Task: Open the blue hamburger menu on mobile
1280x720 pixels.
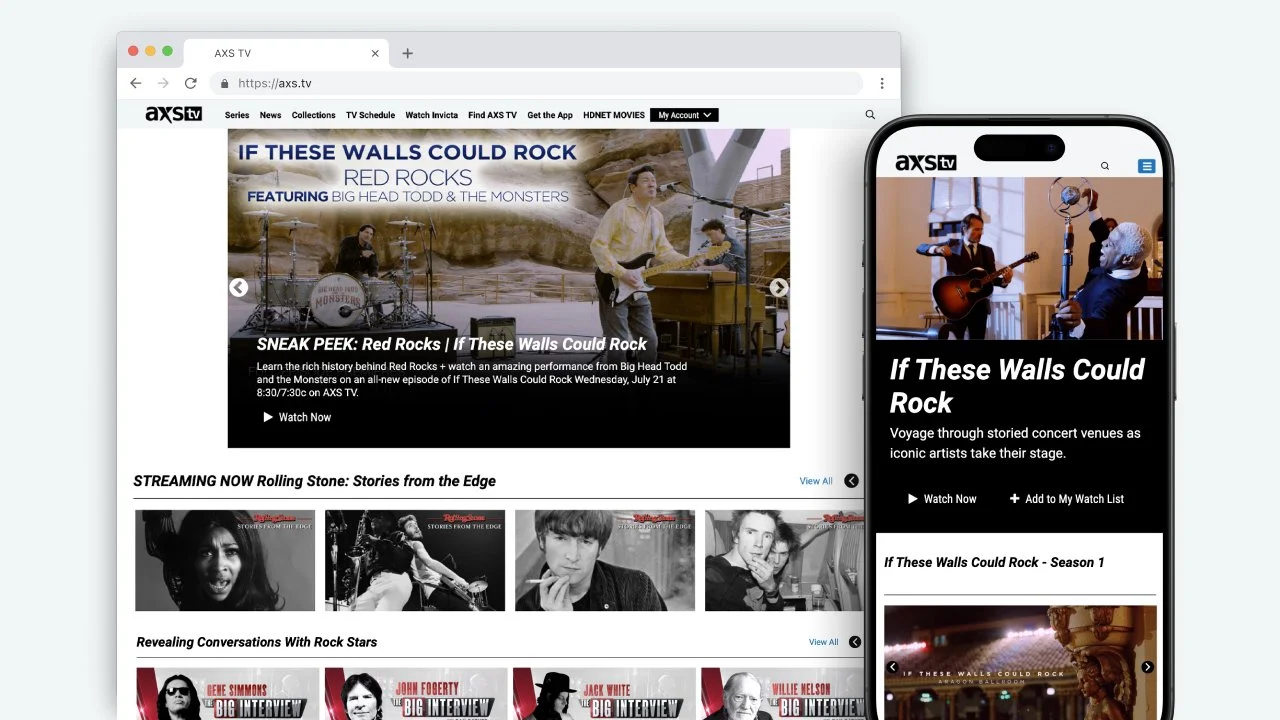Action: [1146, 165]
